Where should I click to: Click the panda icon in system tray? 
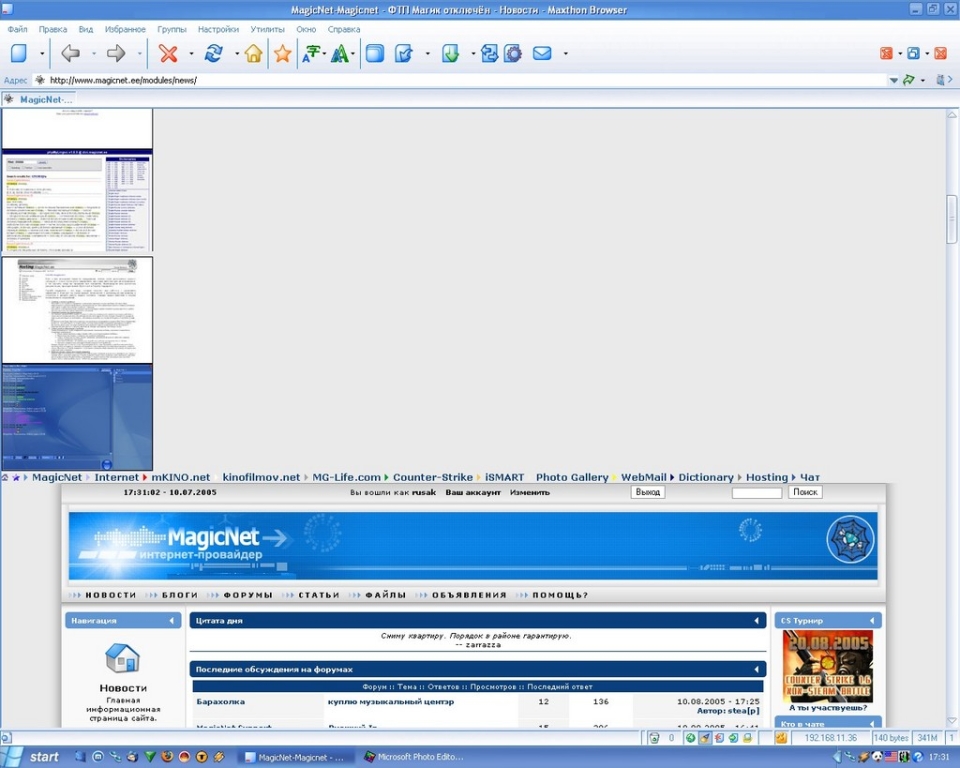pos(877,757)
